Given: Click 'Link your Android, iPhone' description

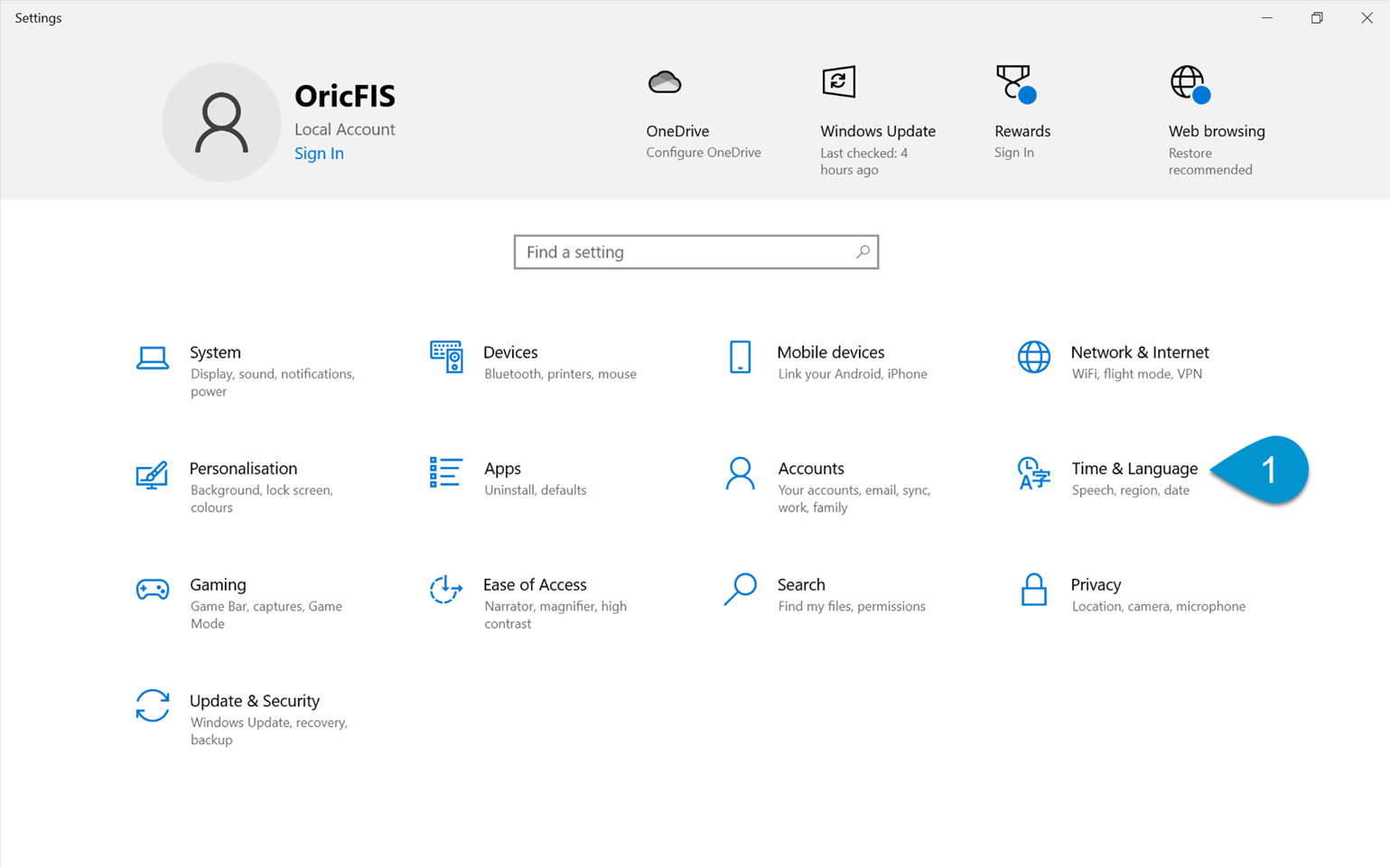Looking at the screenshot, I should (853, 374).
